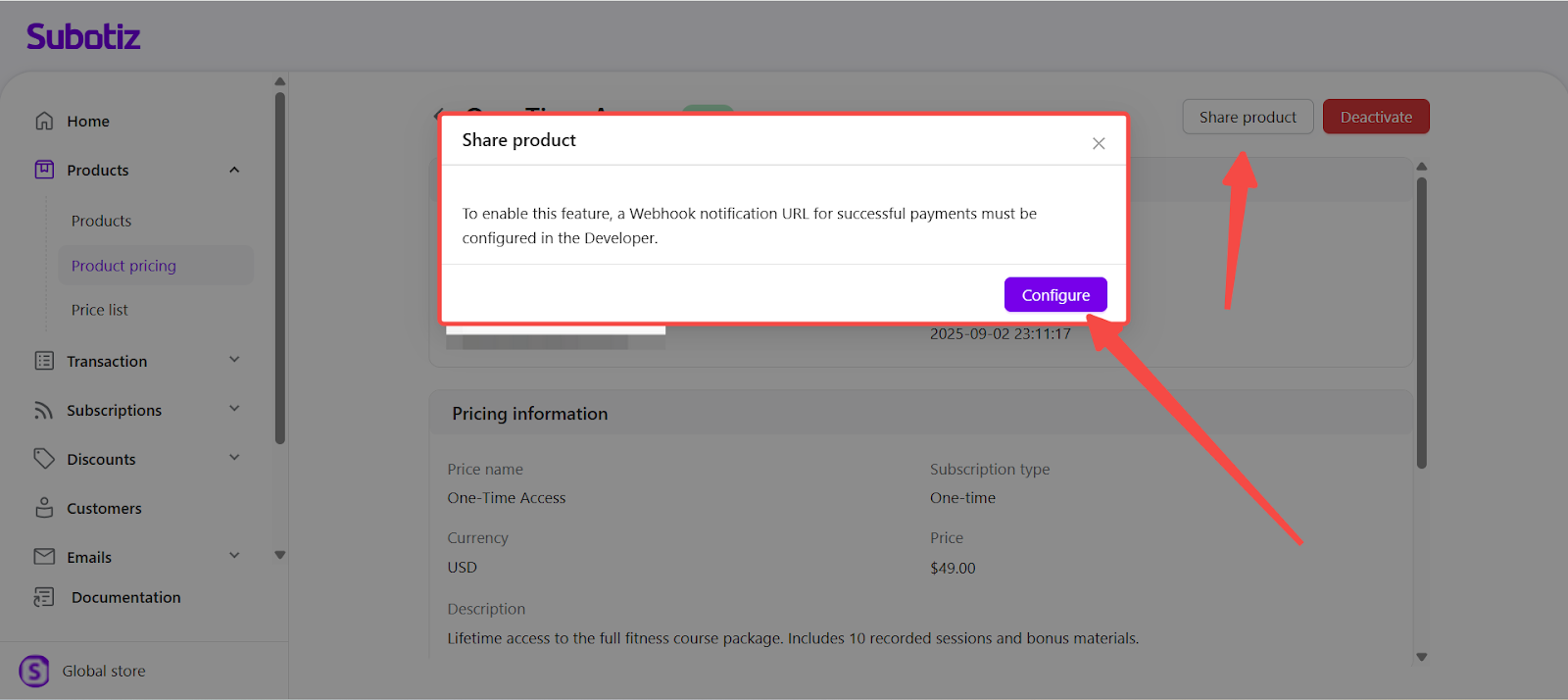Click the Emails envelope icon

[x=44, y=557]
